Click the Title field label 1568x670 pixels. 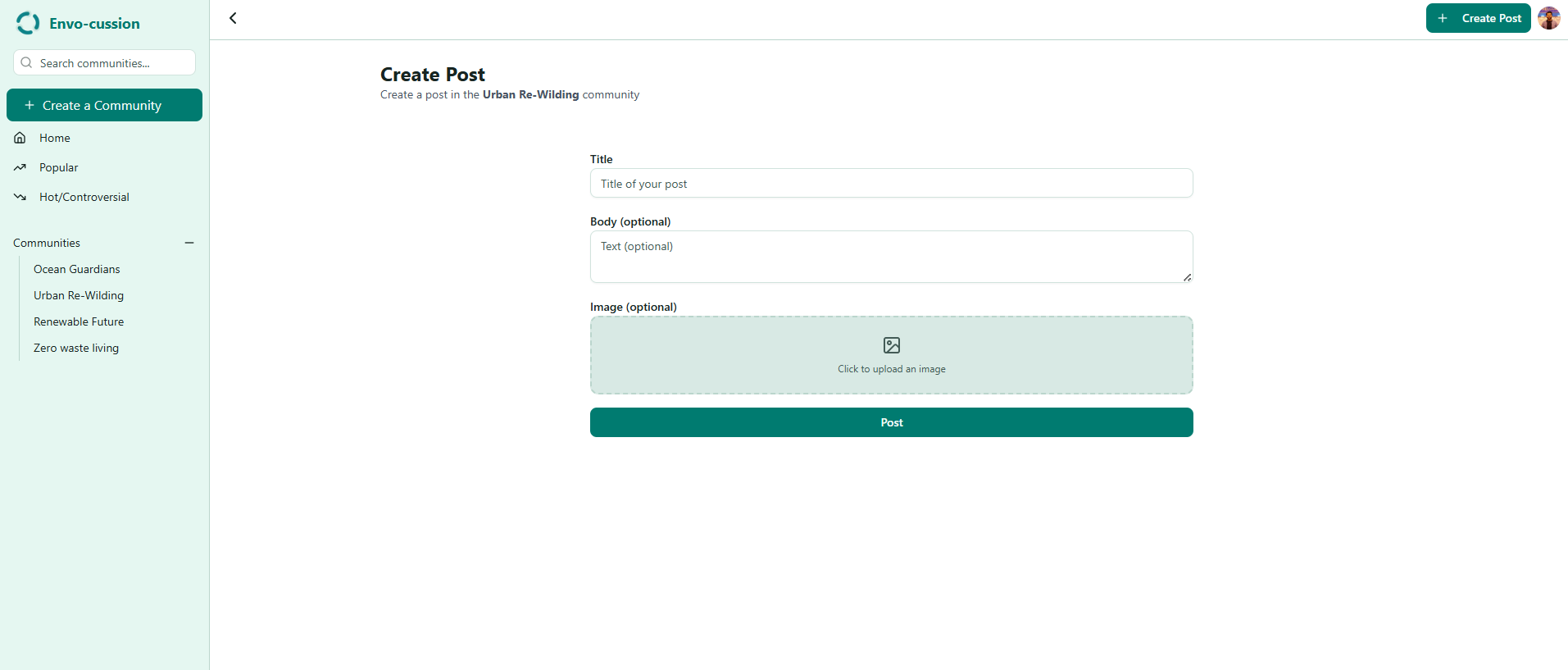coord(601,159)
